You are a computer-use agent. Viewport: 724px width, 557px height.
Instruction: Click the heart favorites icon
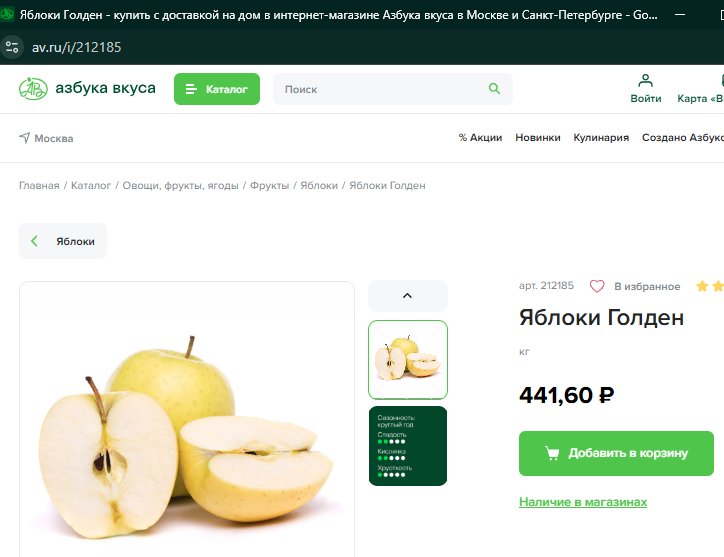597,286
